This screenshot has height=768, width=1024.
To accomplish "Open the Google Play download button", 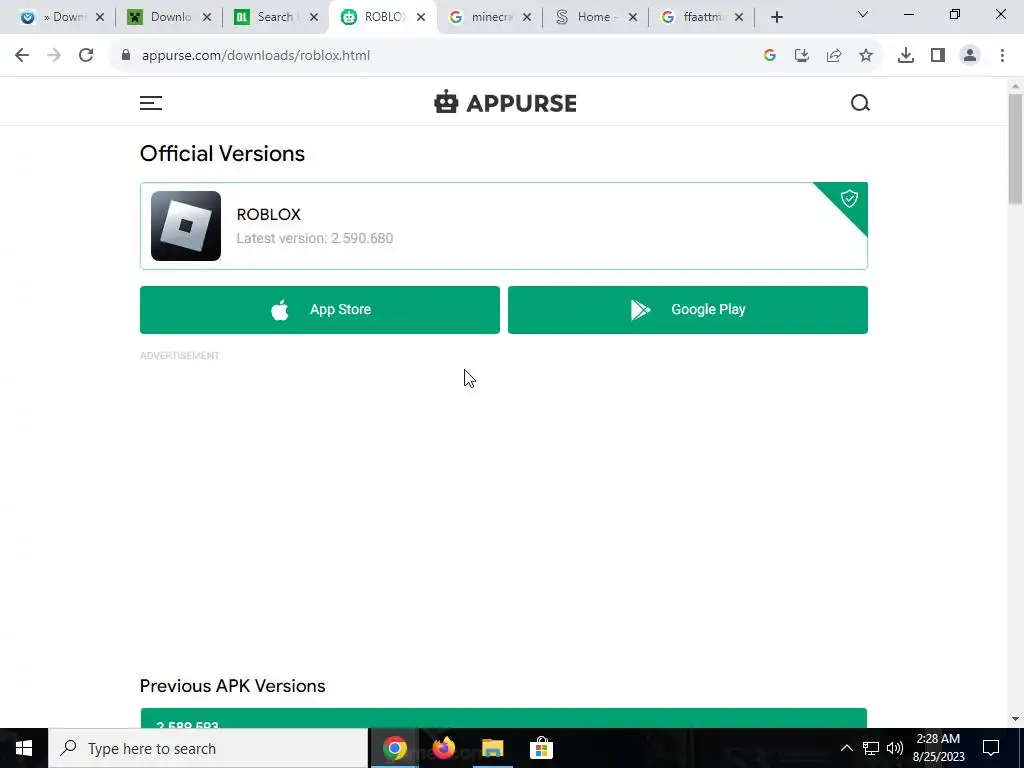I will click(x=688, y=310).
